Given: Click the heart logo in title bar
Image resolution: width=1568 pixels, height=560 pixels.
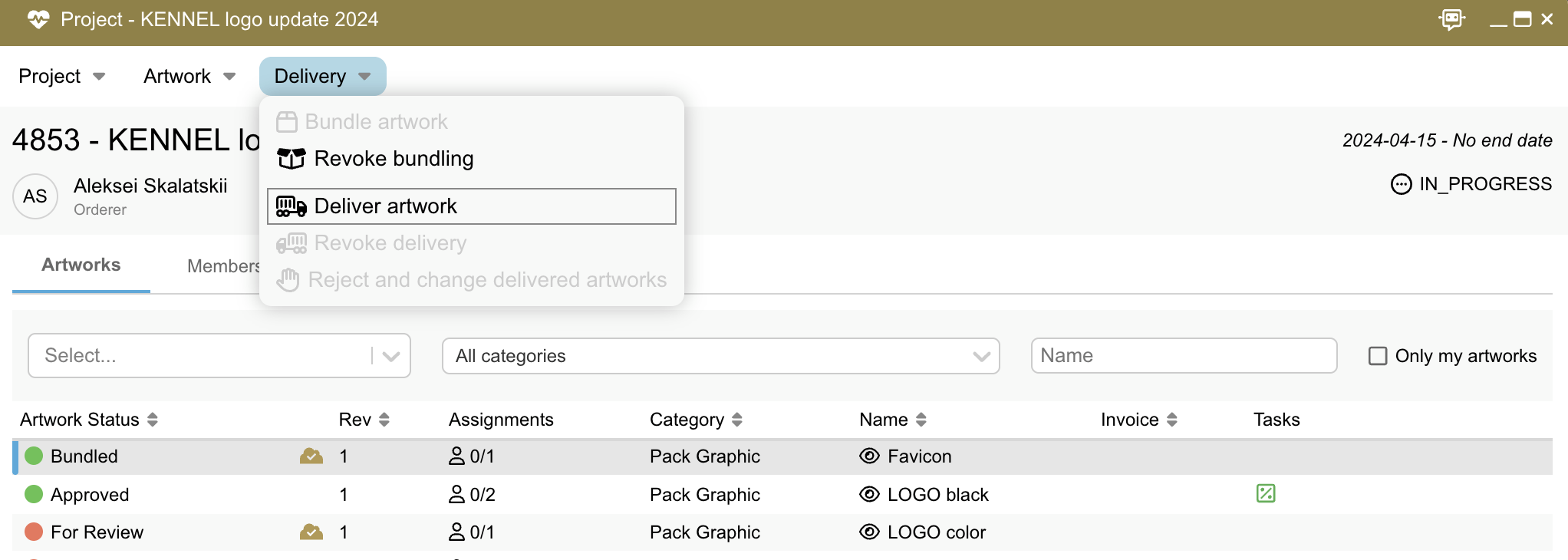Looking at the screenshot, I should coord(38,20).
